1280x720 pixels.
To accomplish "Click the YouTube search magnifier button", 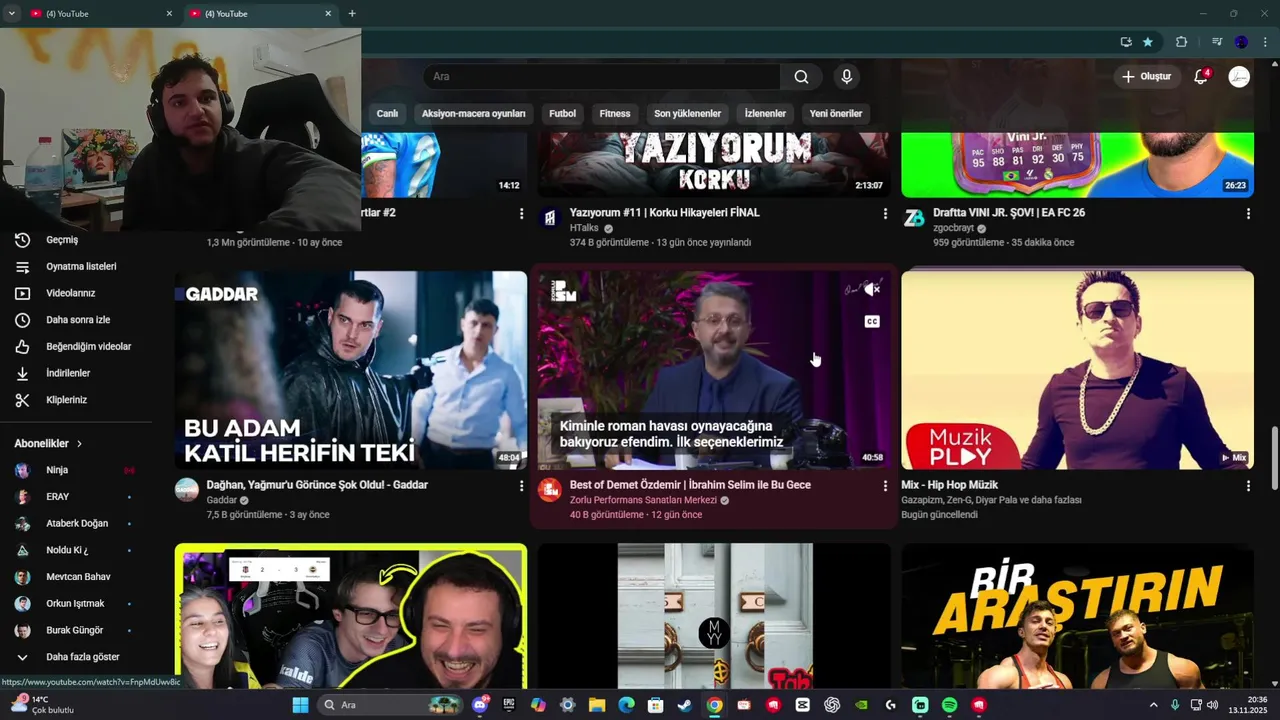I will (x=801, y=77).
